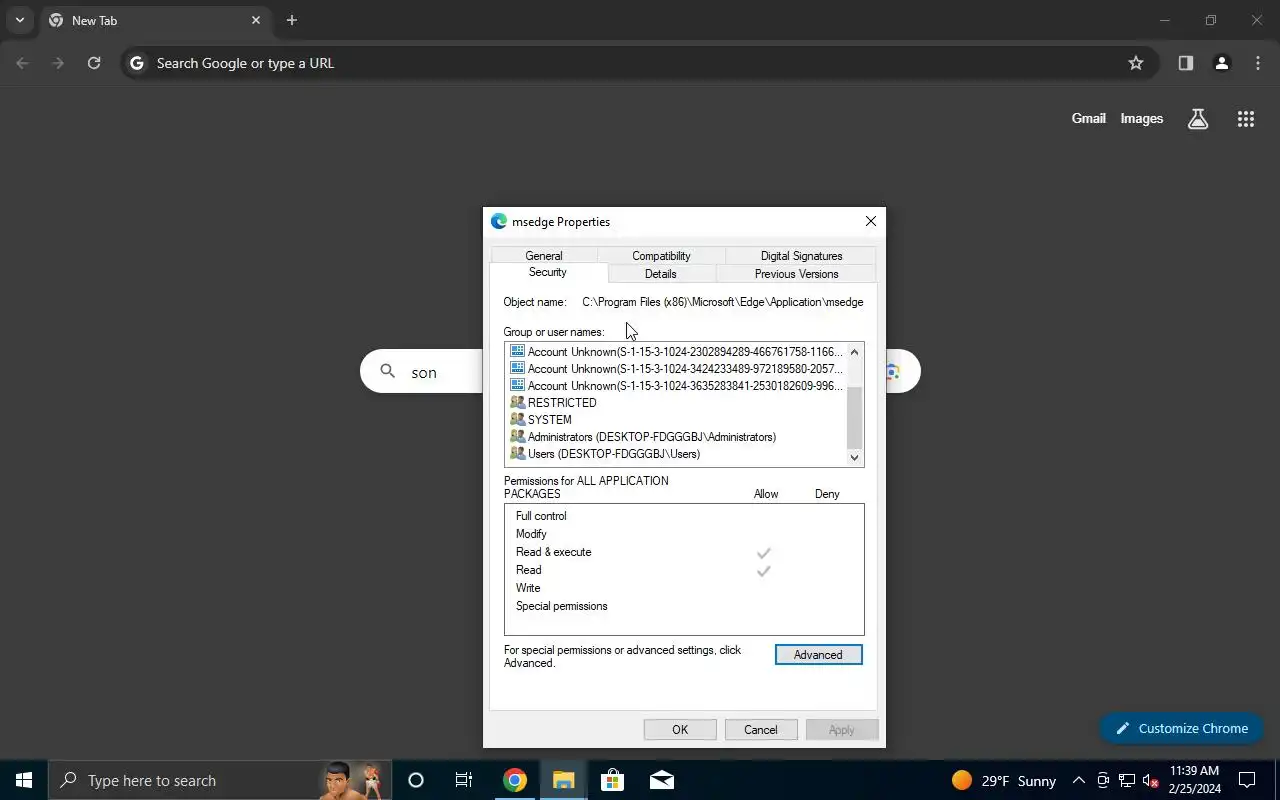Open a new browser tab
Viewport: 1280px width, 800px height.
click(292, 20)
